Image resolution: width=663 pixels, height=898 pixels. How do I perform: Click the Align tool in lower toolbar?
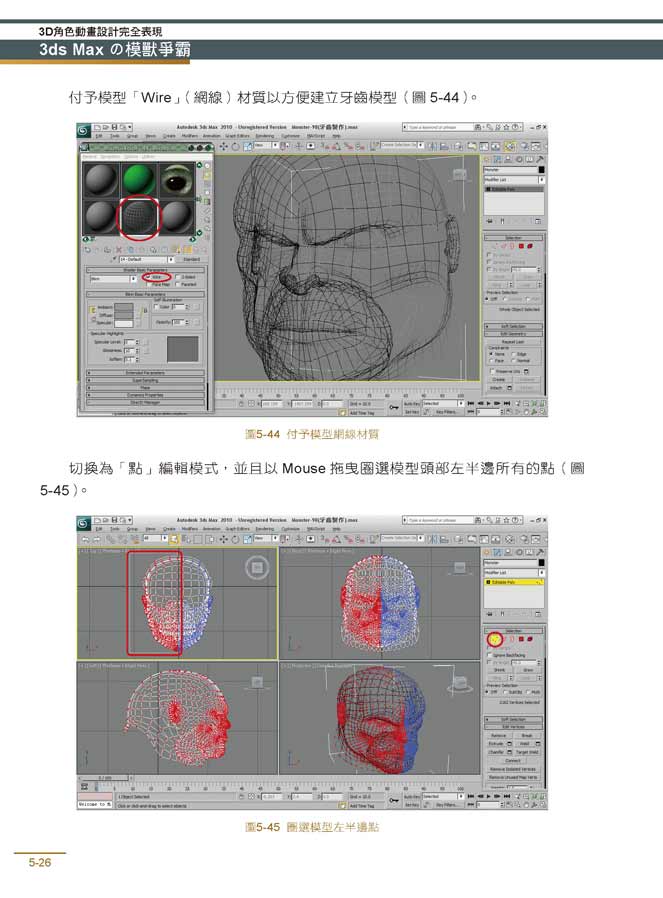click(x=444, y=539)
